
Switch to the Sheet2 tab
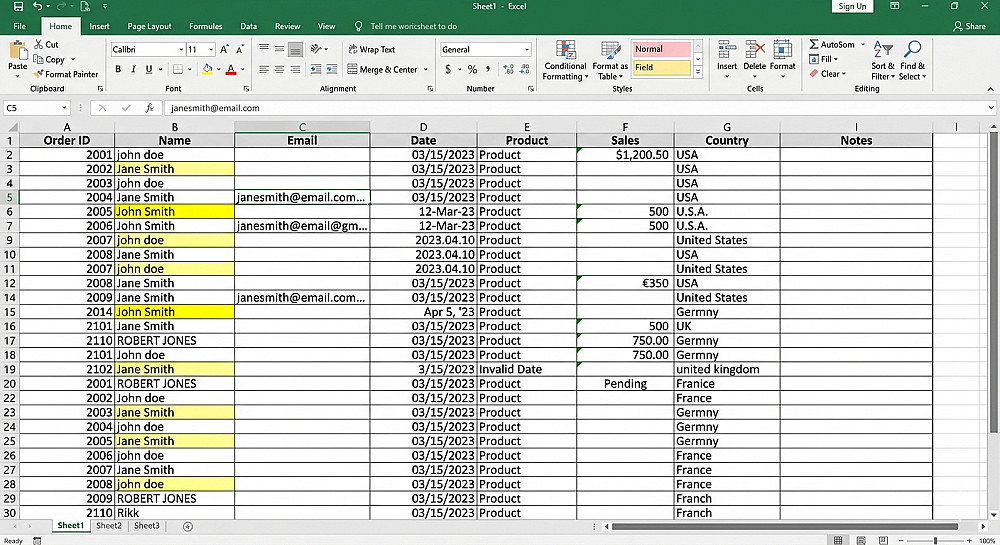click(x=108, y=526)
